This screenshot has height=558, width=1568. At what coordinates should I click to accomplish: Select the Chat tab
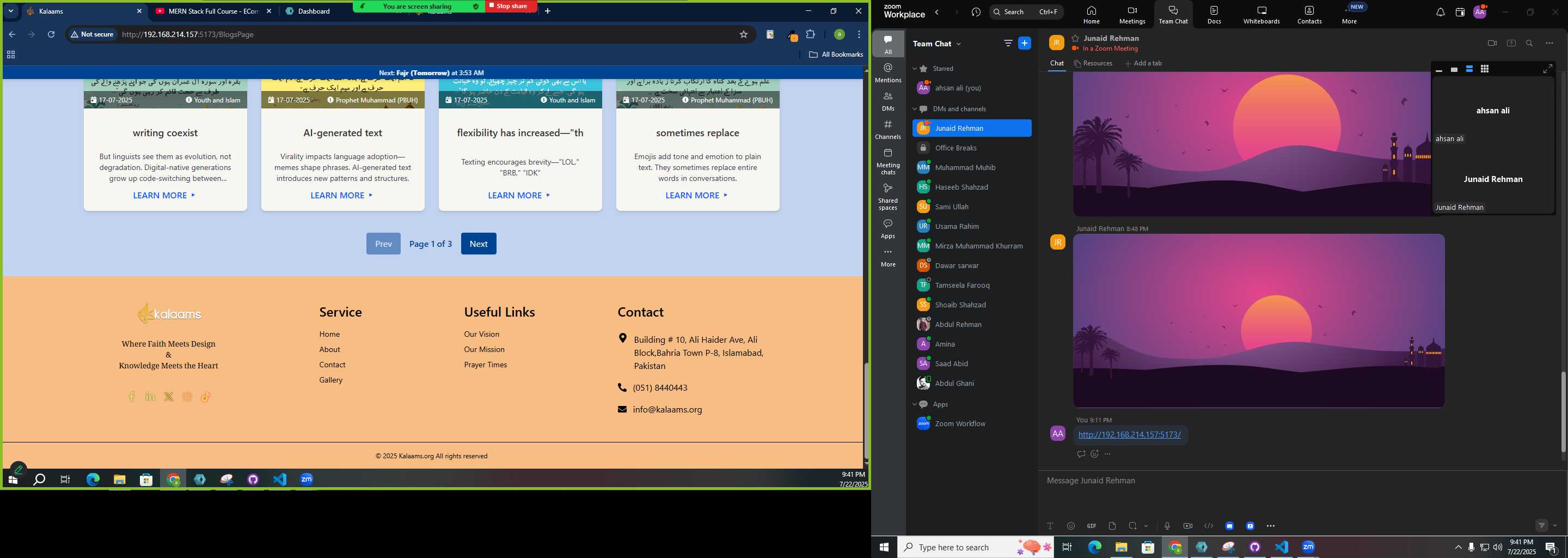(x=1057, y=63)
